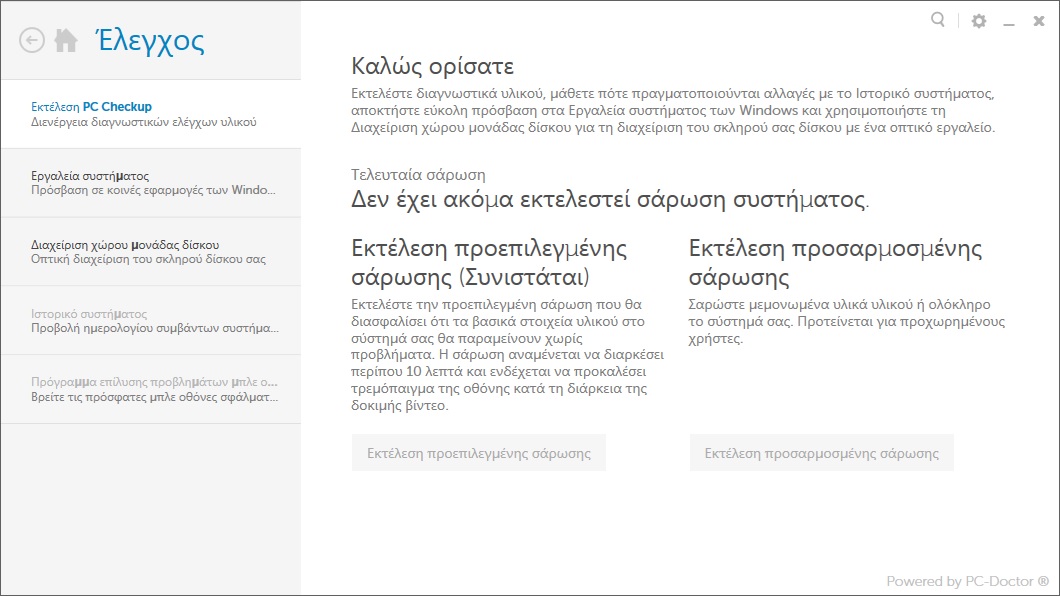Screen dimensions: 1060x596
Task: Click the Εκτέλεση προσαρμοσμένης σάρωσης heading
Action: [x=835, y=263]
